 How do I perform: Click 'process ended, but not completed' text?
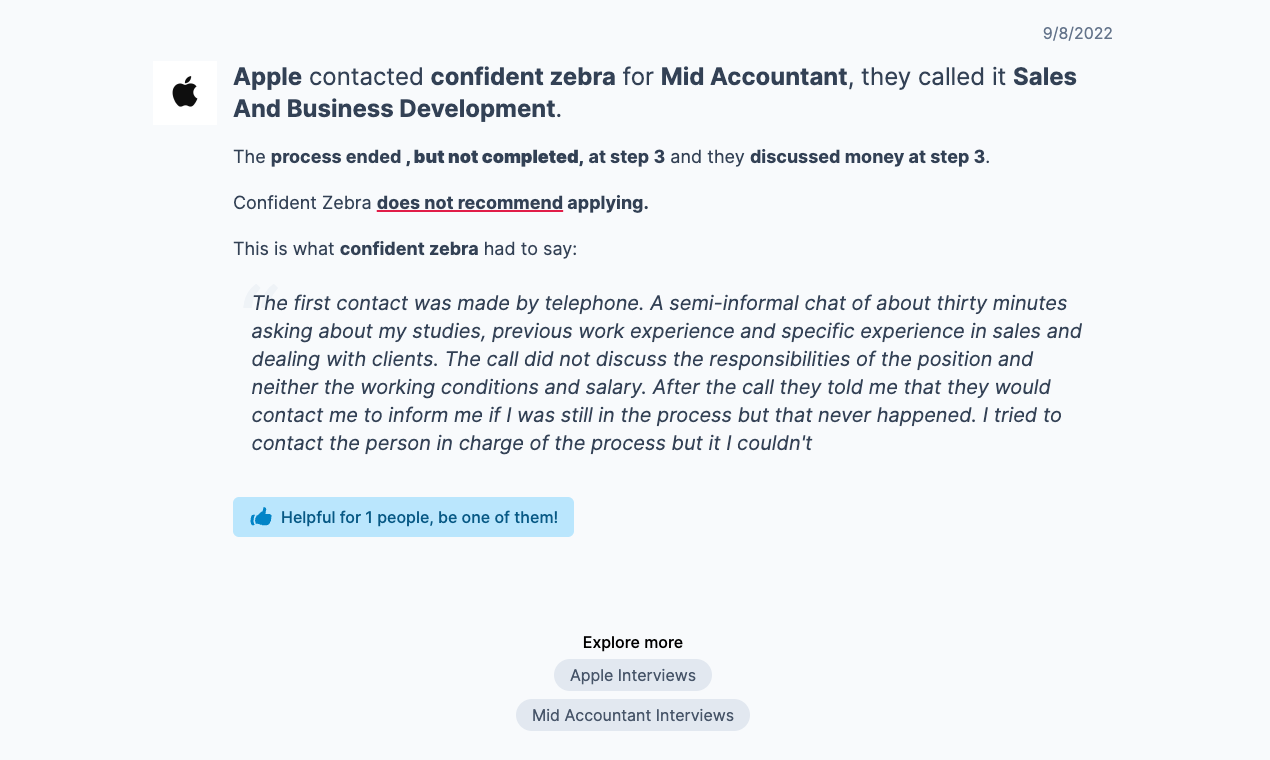coord(425,157)
